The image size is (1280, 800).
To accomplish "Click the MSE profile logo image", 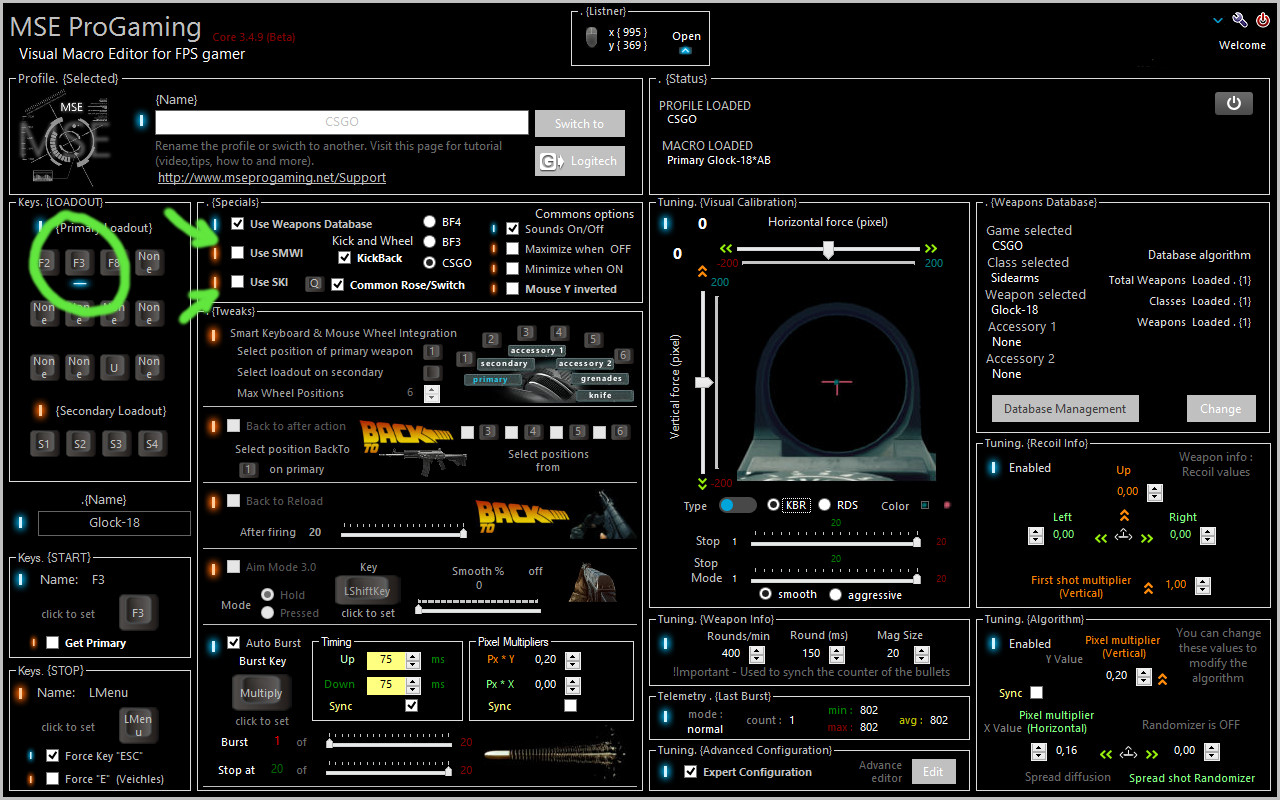I will tap(64, 140).
